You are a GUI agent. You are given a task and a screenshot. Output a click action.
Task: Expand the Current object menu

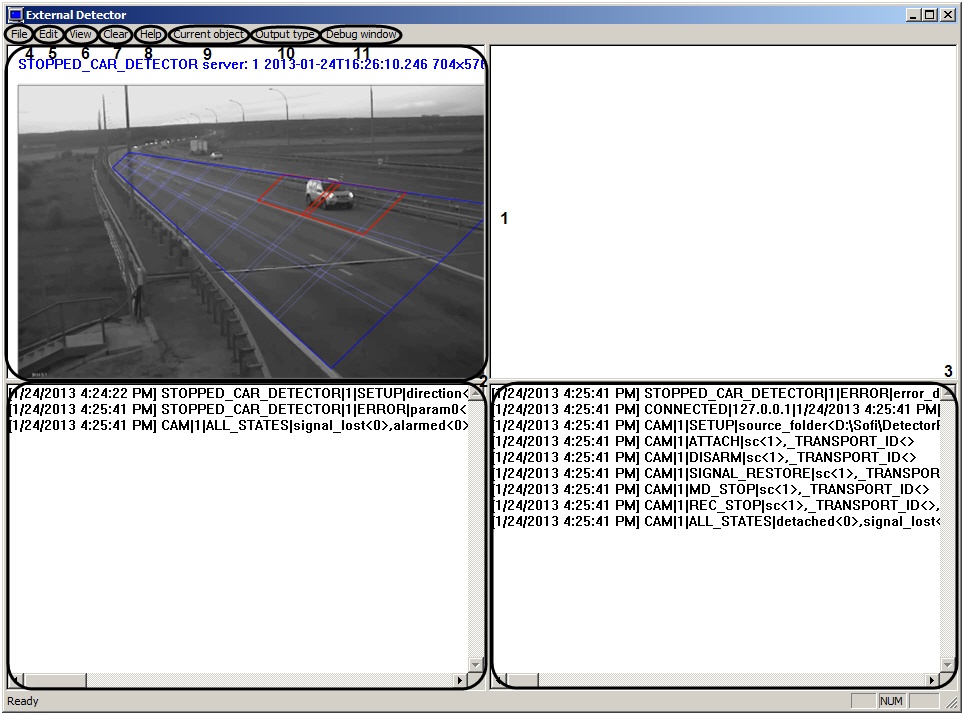(208, 34)
